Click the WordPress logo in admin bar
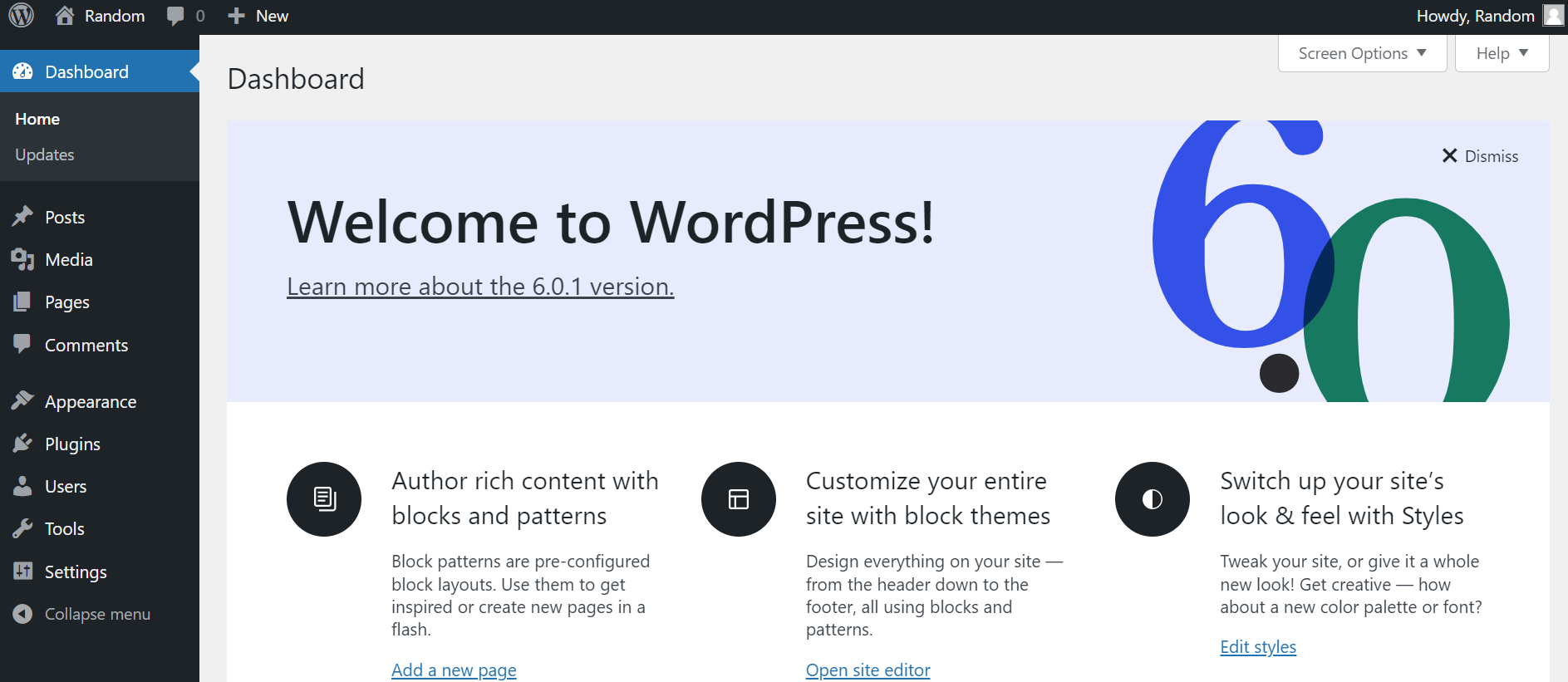This screenshot has height=682, width=1568. click(x=21, y=16)
